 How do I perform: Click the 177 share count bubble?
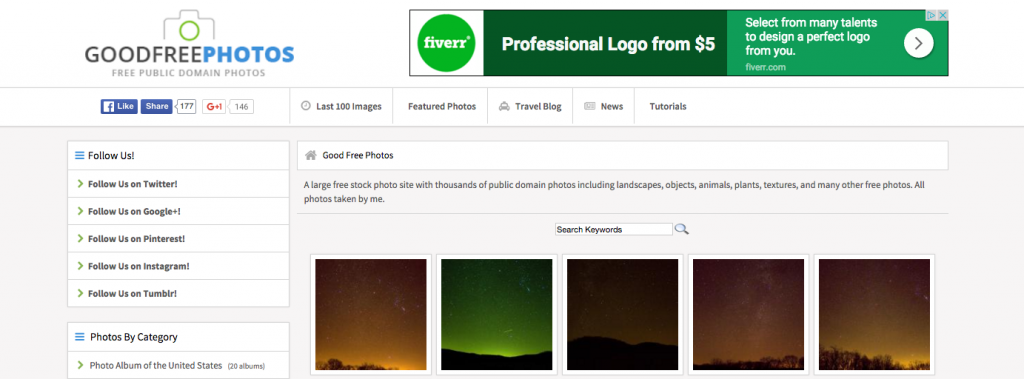click(187, 107)
